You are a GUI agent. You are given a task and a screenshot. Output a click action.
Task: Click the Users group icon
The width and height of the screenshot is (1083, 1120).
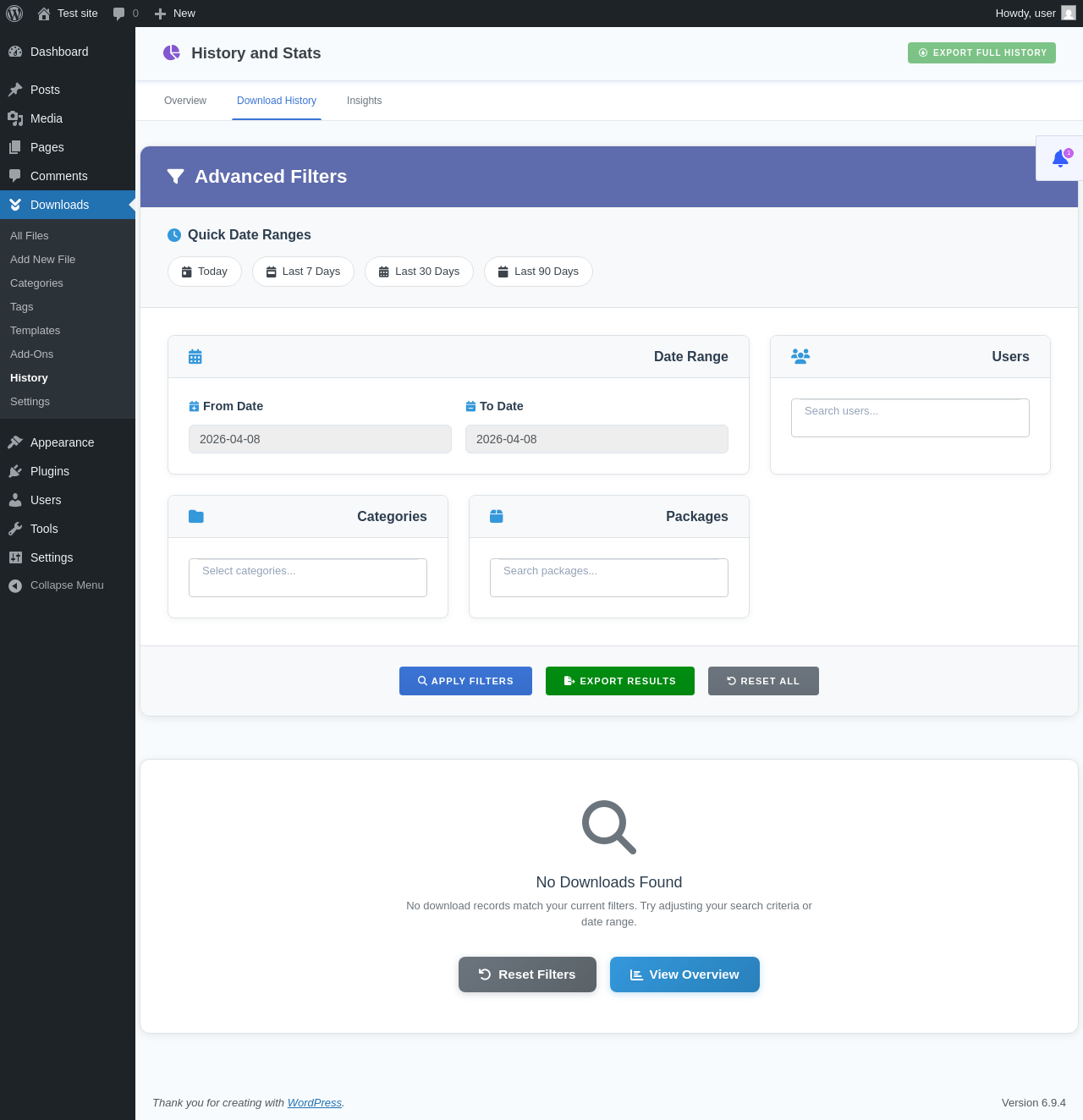pos(800,356)
